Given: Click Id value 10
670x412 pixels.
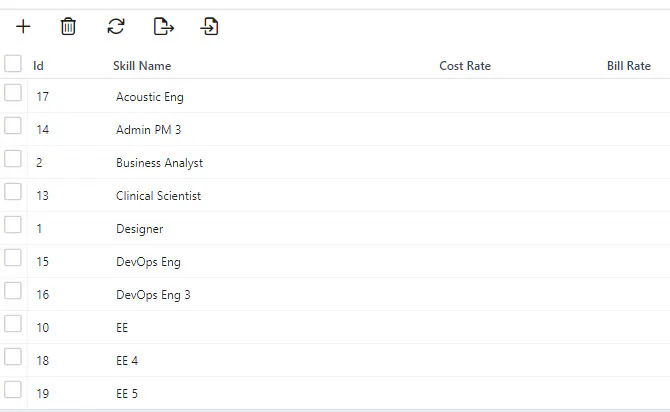Looking at the screenshot, I should coord(43,328).
